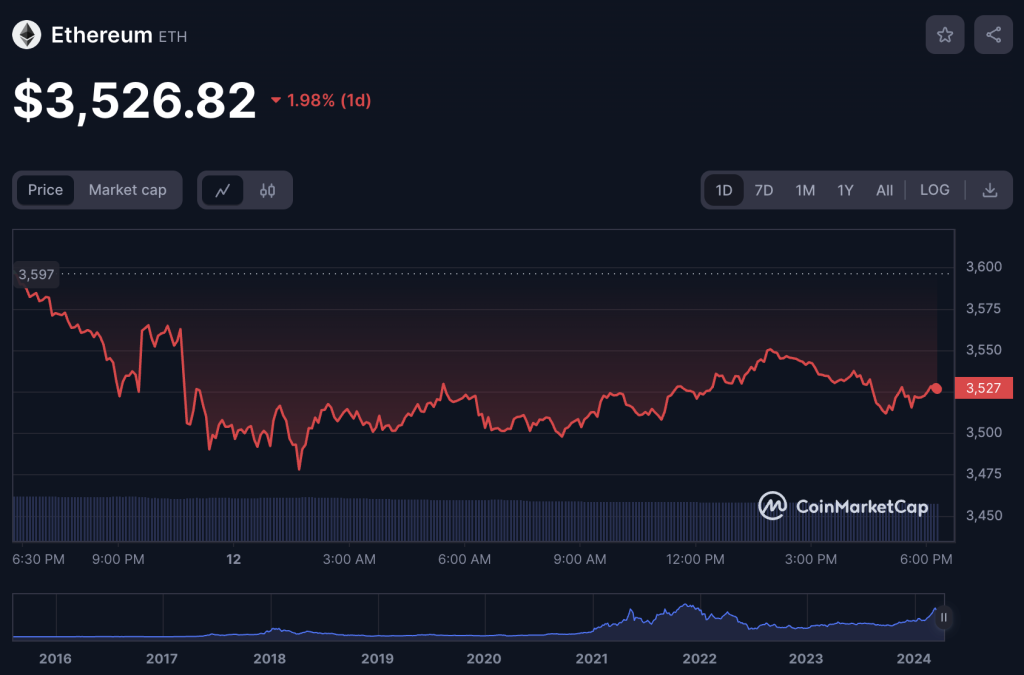Select the 1D time range
The height and width of the screenshot is (675, 1024).
pos(723,190)
